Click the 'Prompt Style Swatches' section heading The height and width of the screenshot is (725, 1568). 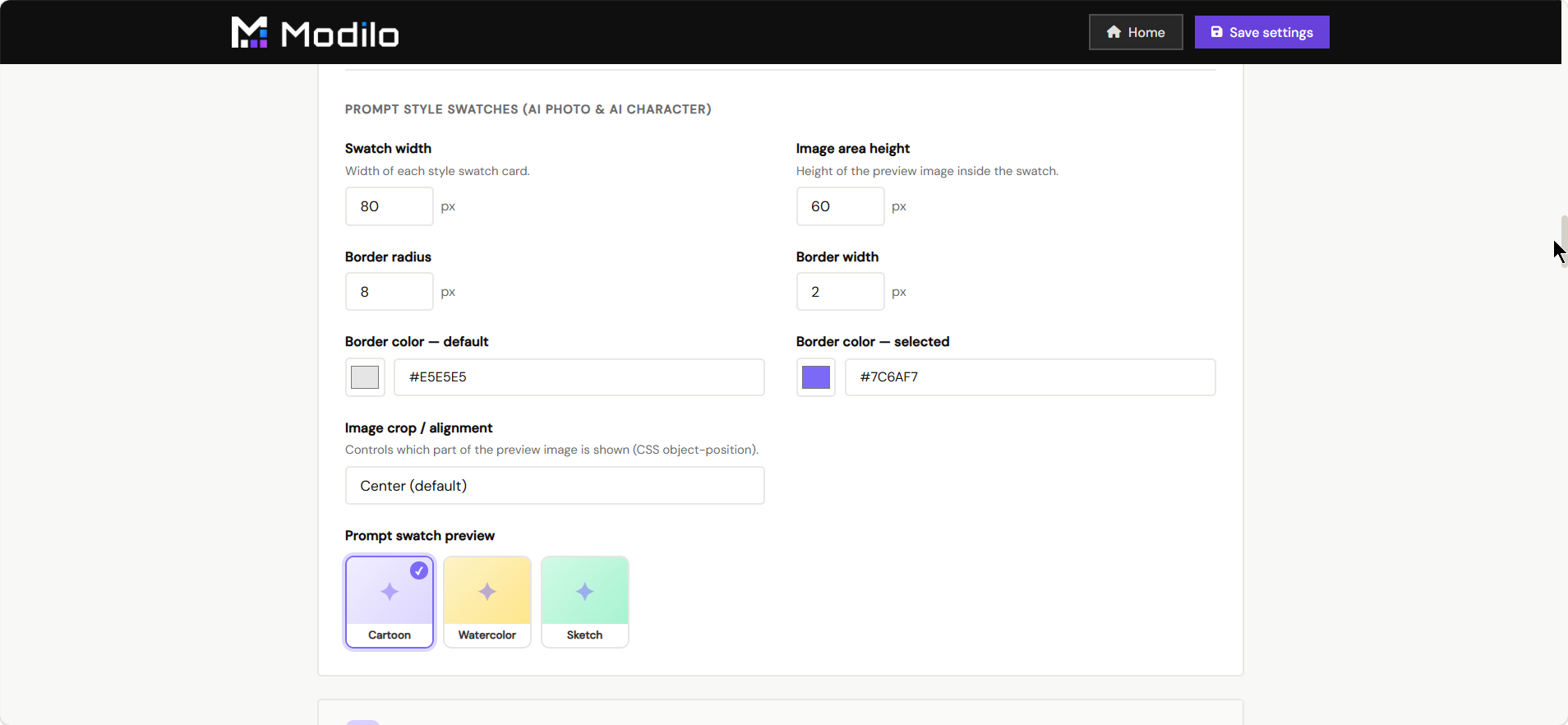(528, 109)
